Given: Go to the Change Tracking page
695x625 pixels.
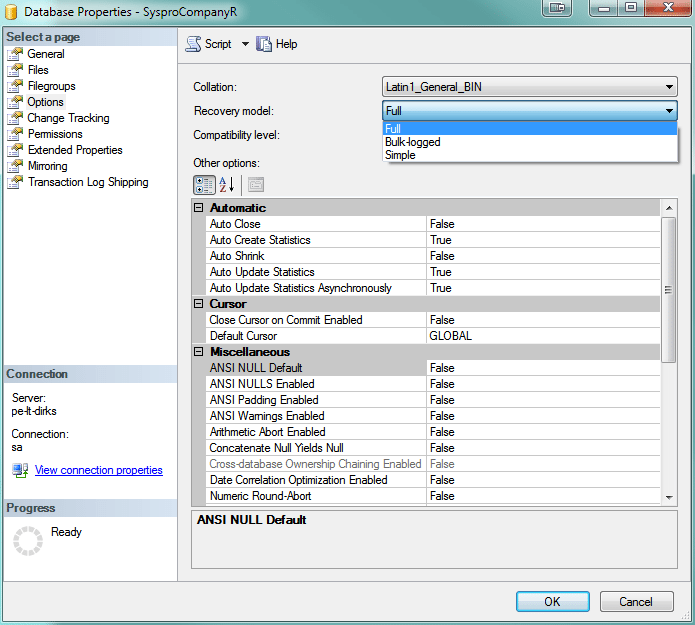Looking at the screenshot, I should pos(68,118).
